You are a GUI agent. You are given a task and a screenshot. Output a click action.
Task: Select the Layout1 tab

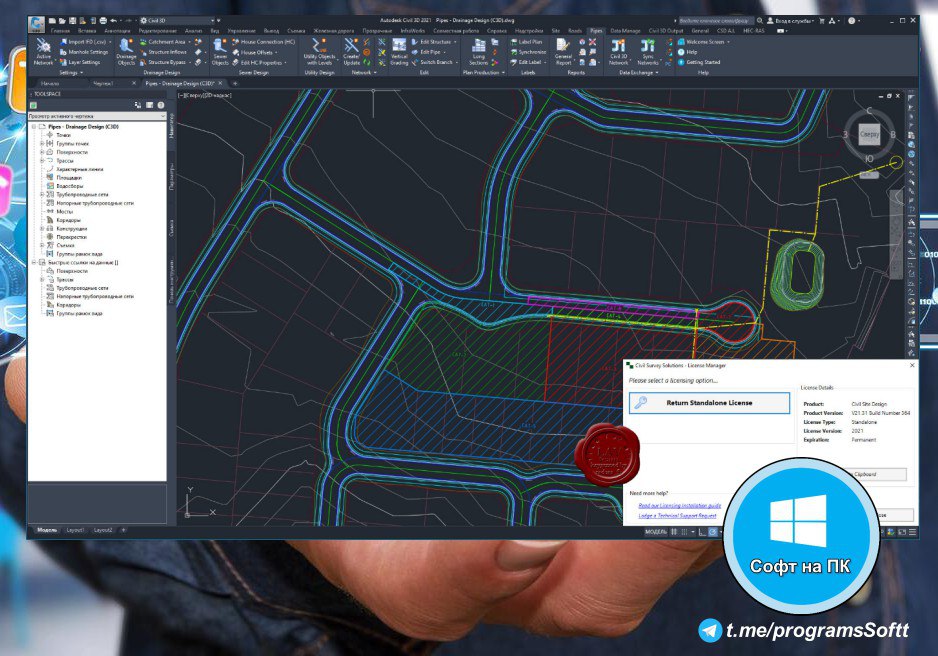[x=75, y=530]
